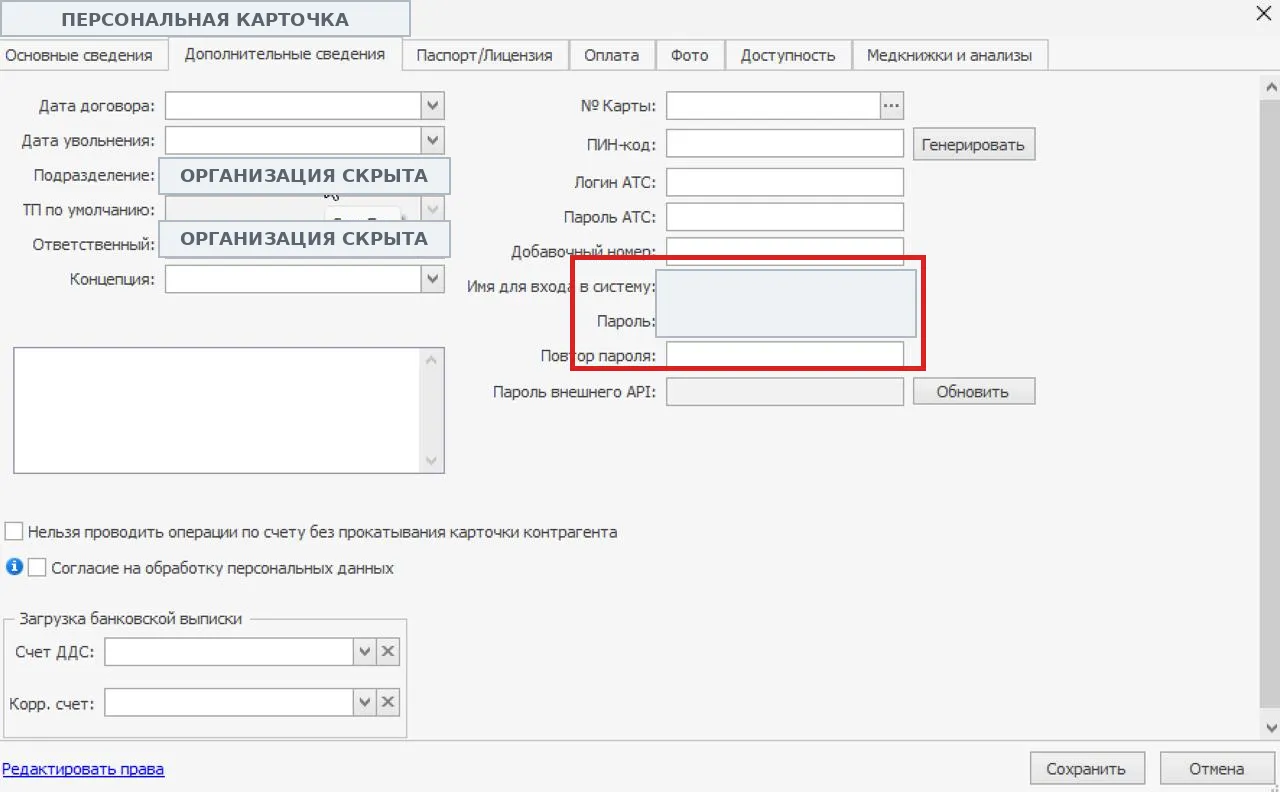Image resolution: width=1280 pixels, height=792 pixels.
Task: Clear the Счет ДДС field with X
Action: click(389, 652)
